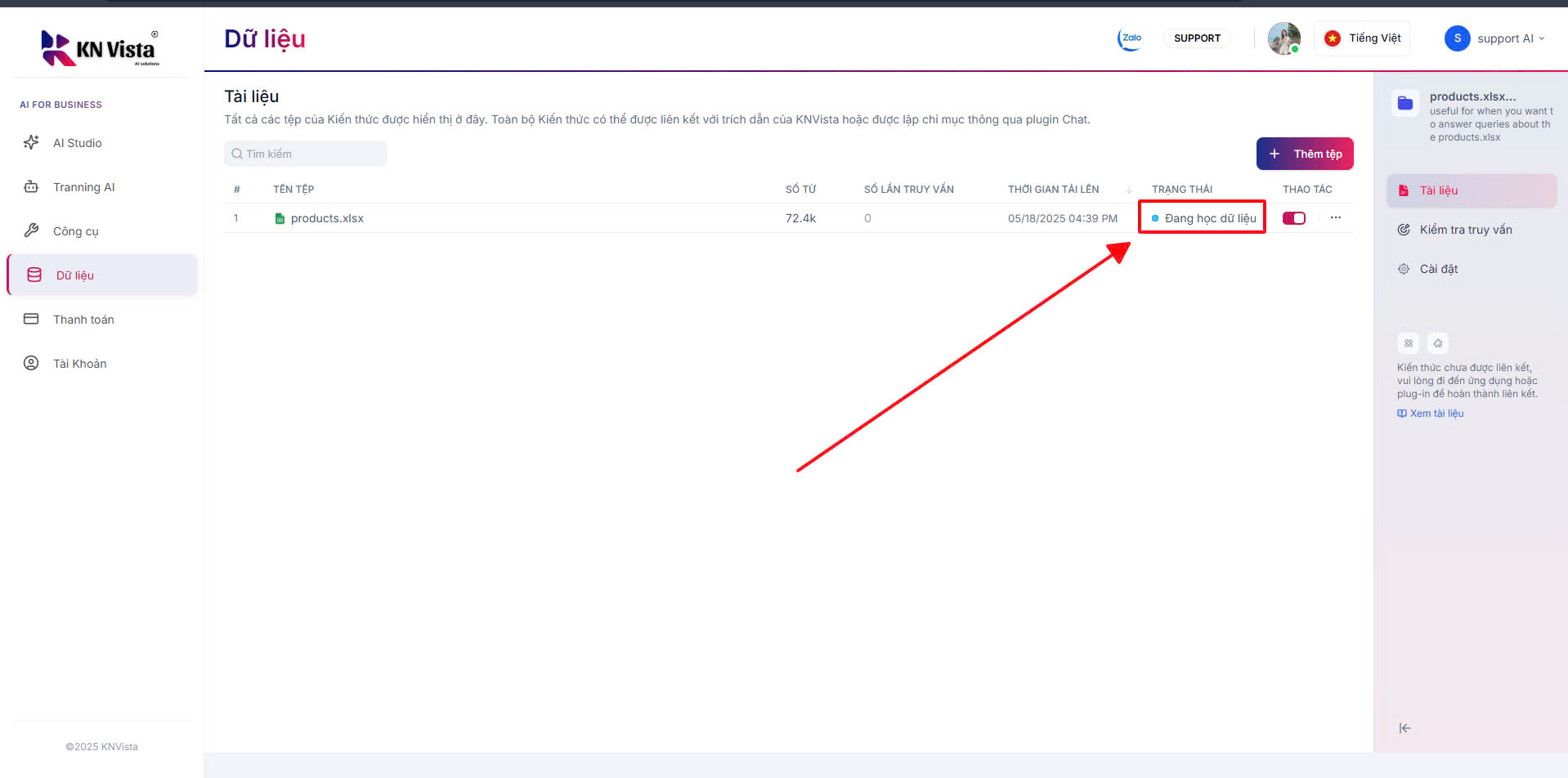Go to Tranning AI section

click(83, 187)
